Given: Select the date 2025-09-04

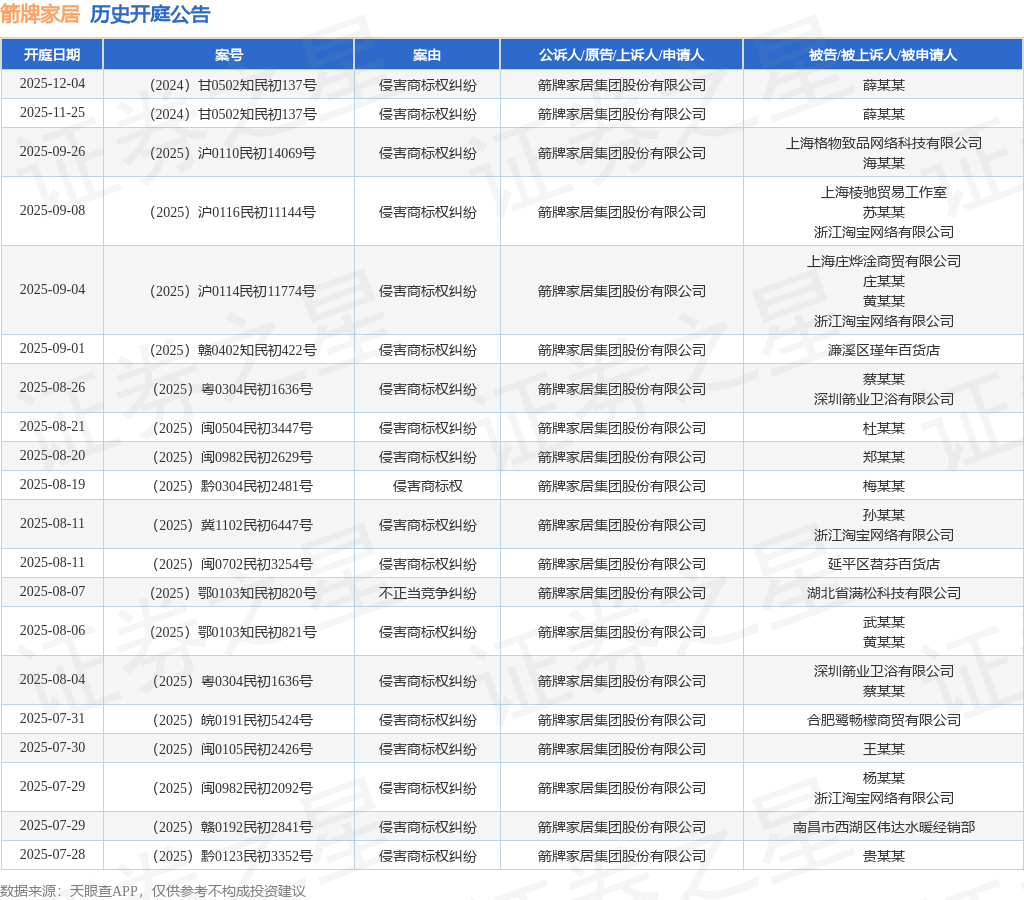Looking at the screenshot, I should [x=52, y=289].
